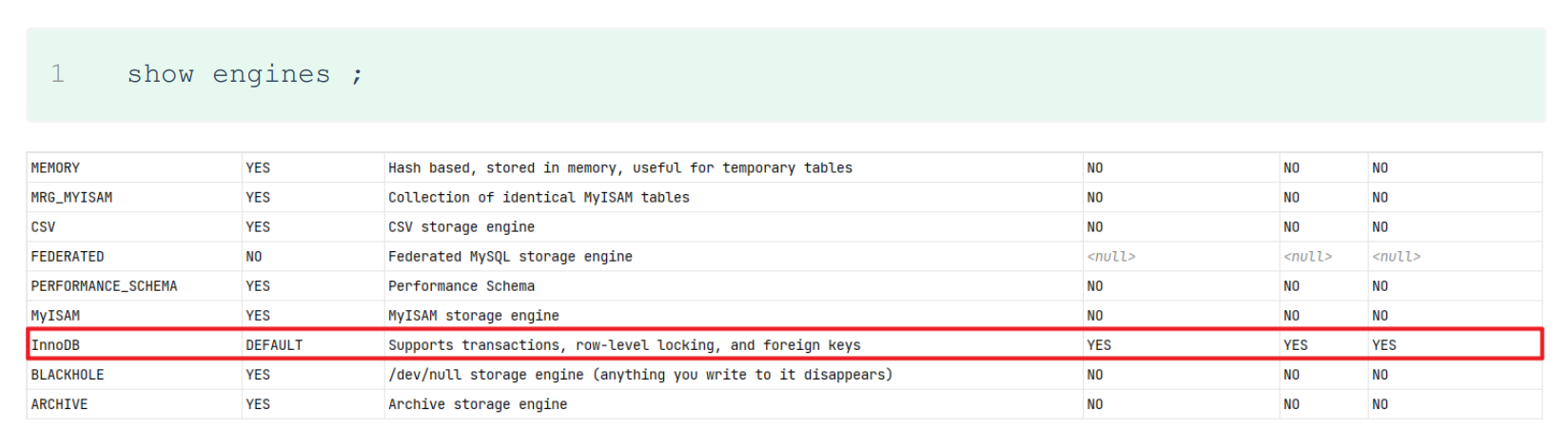Click the CSV engine name cell
The width and height of the screenshot is (1568, 448).
(x=43, y=227)
